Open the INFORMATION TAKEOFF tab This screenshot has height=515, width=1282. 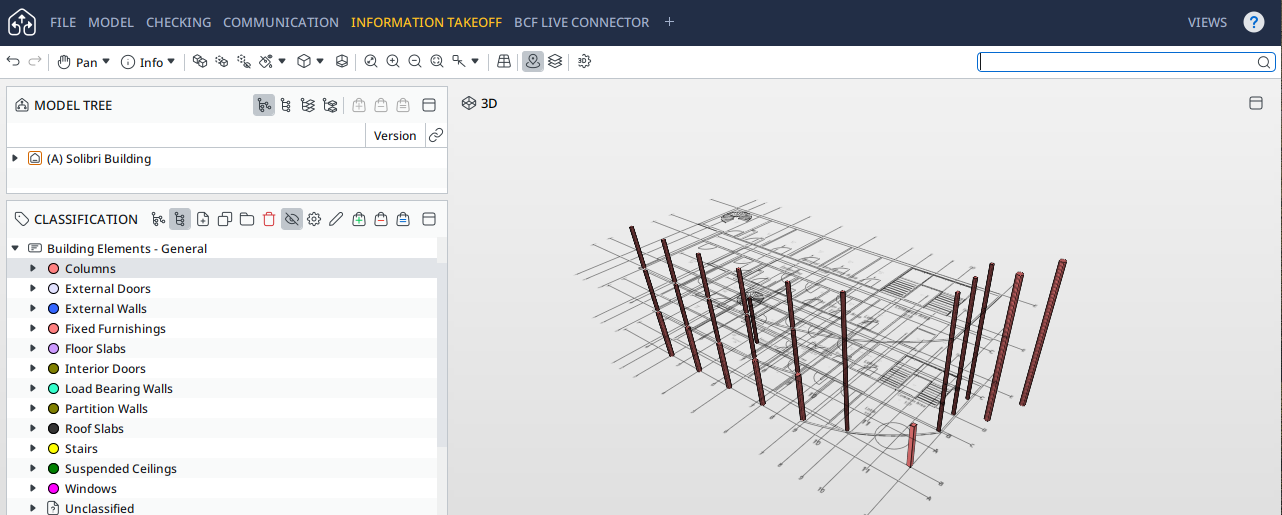click(x=426, y=22)
